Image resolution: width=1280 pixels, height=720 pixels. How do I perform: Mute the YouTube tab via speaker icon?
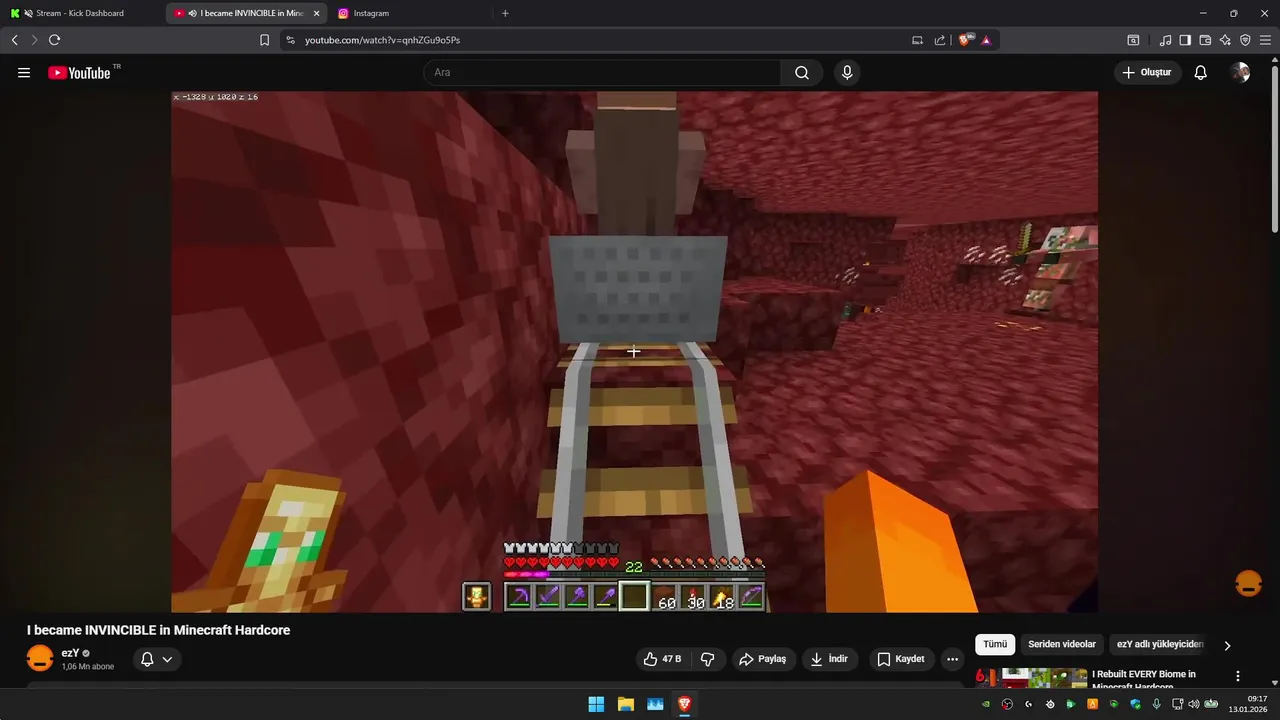coord(192,13)
